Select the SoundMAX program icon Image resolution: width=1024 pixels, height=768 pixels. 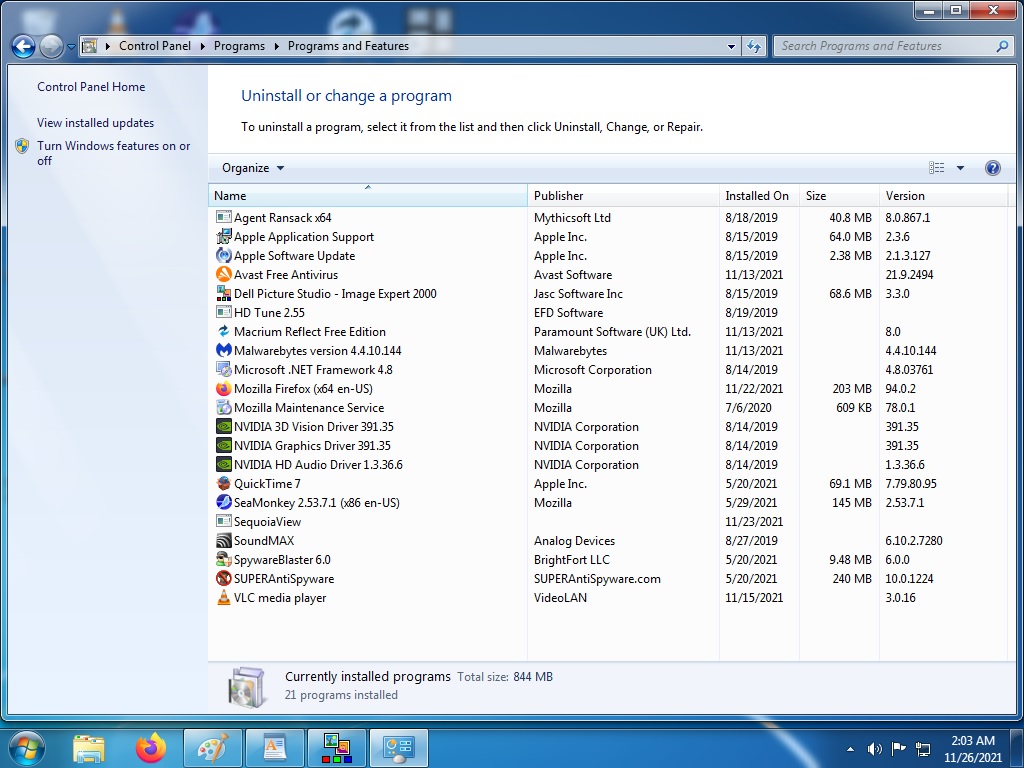click(x=223, y=540)
